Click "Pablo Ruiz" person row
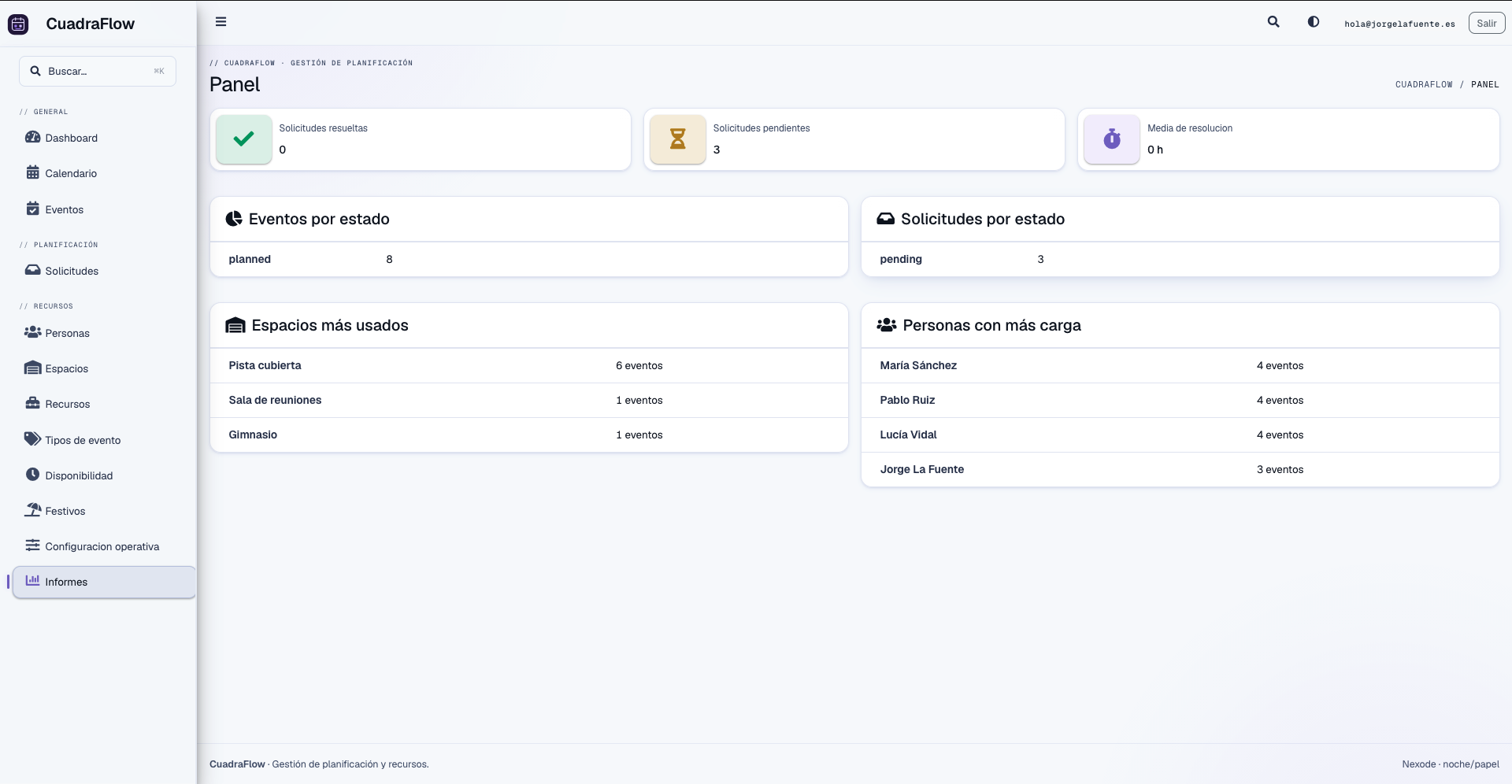The width and height of the screenshot is (1512, 784). point(1180,400)
